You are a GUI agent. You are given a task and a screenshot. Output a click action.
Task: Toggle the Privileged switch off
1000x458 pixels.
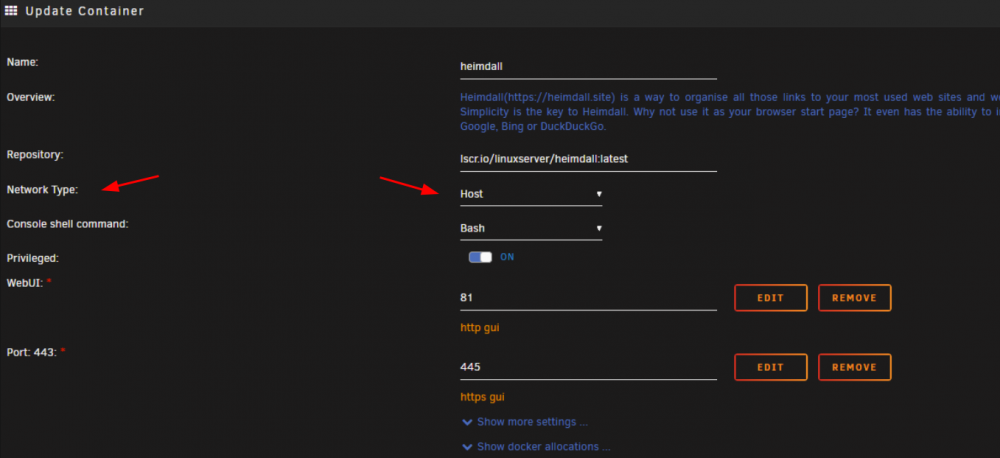pyautogui.click(x=480, y=257)
